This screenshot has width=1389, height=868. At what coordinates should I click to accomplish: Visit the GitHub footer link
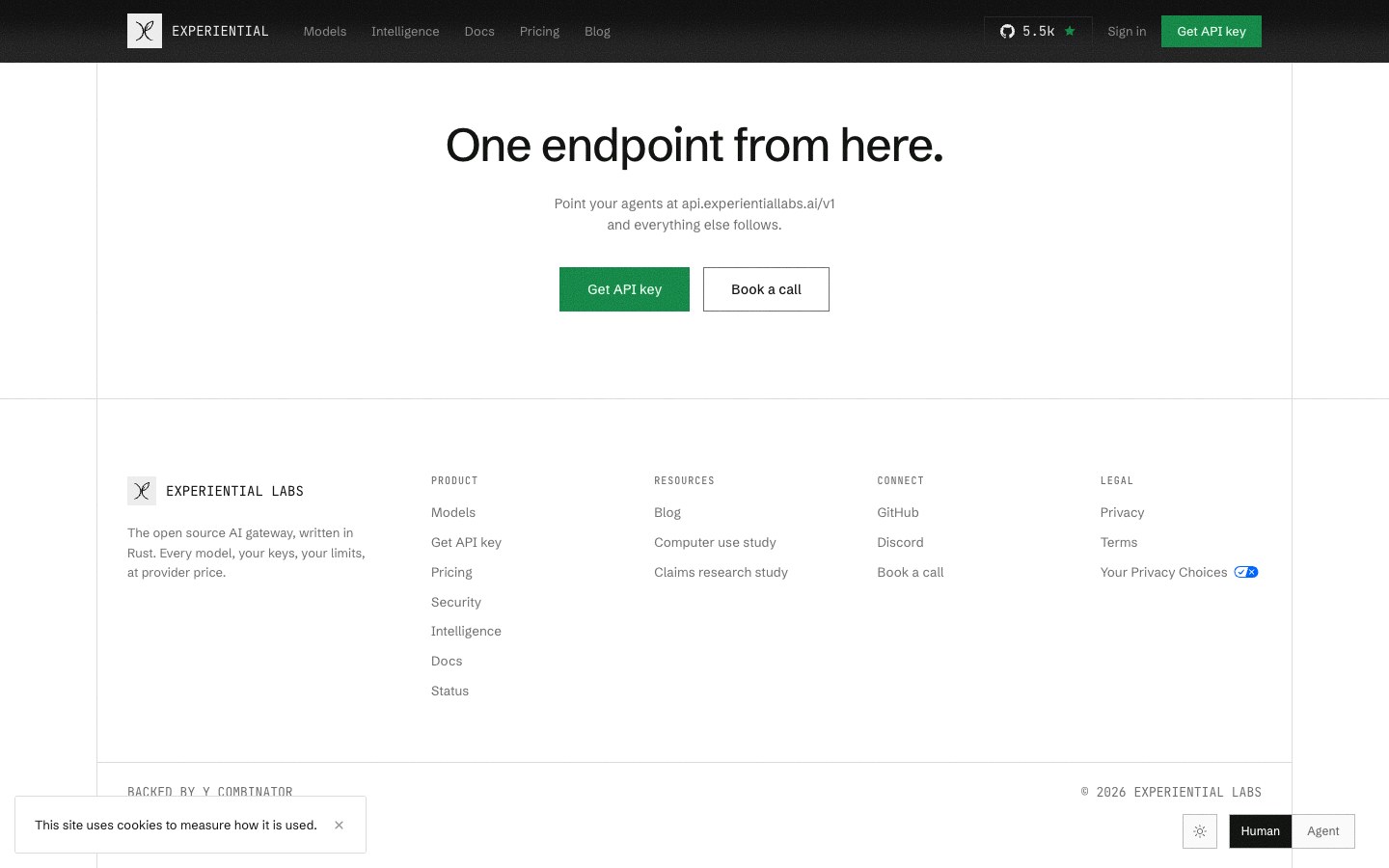point(898,512)
